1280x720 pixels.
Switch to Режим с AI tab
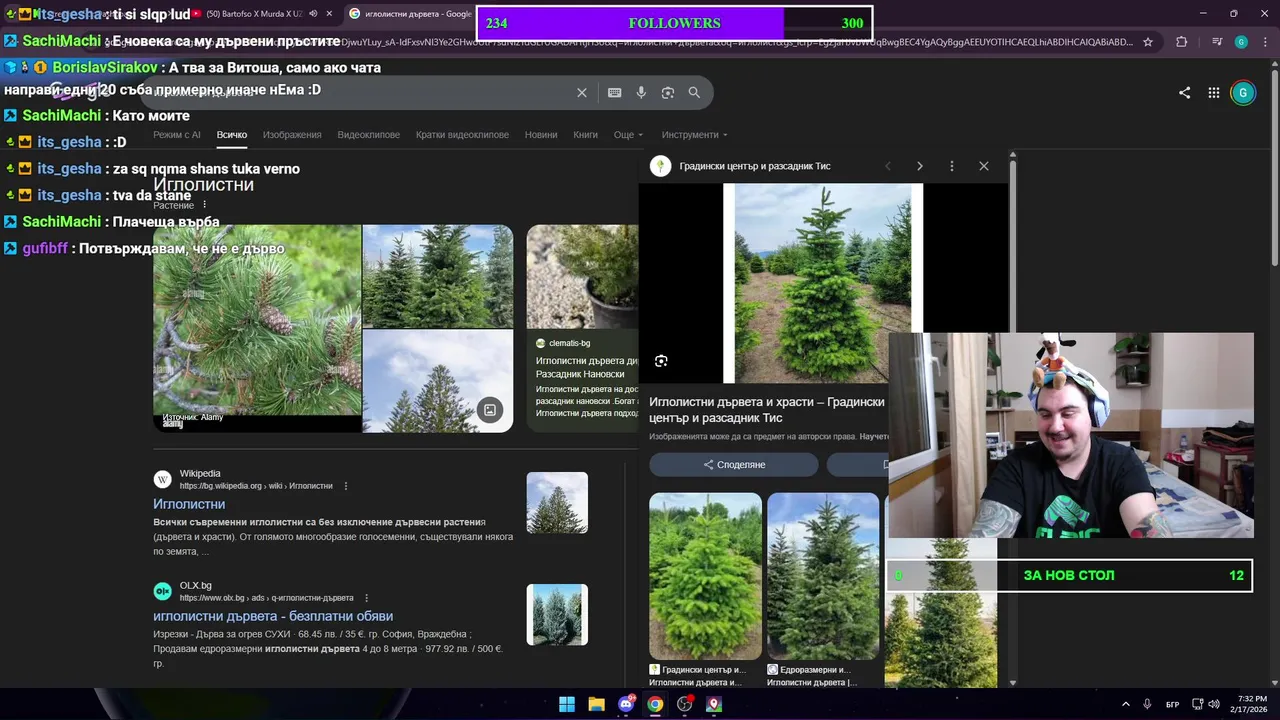[176, 135]
